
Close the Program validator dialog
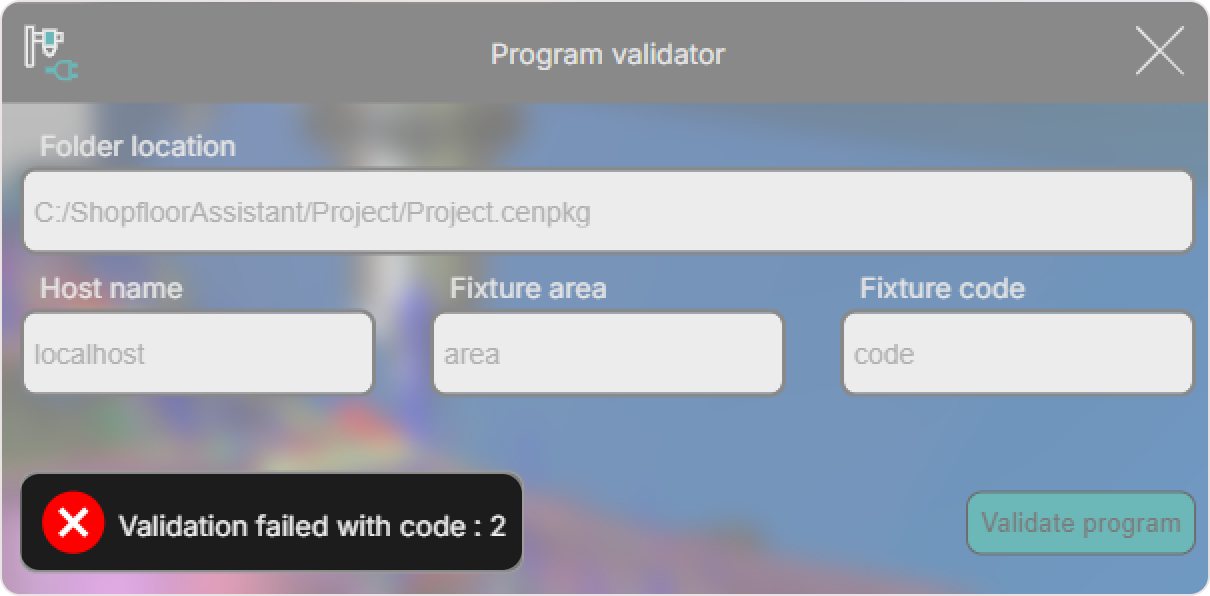click(x=1159, y=51)
